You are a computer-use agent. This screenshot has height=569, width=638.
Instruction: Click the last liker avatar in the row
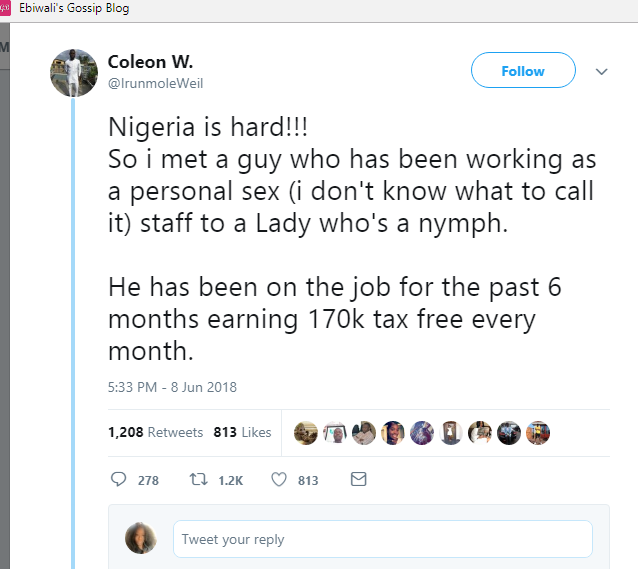[538, 432]
